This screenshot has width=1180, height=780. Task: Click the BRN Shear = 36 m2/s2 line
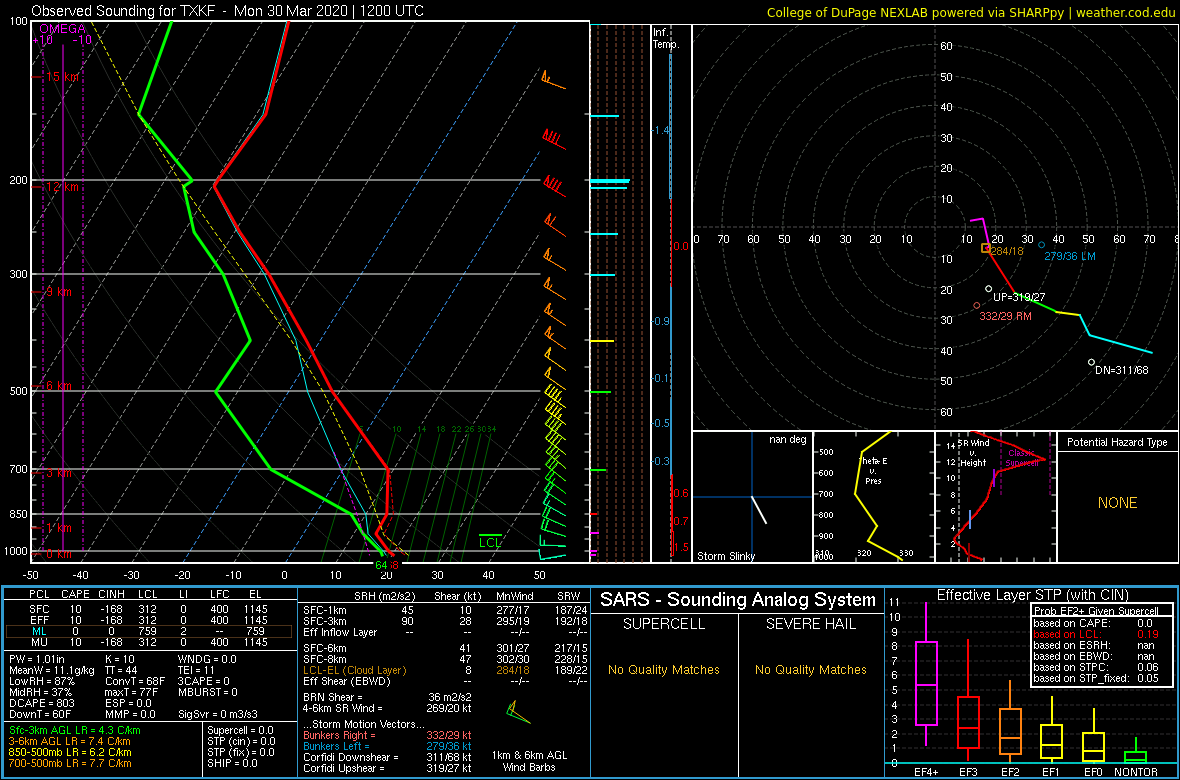click(388, 697)
